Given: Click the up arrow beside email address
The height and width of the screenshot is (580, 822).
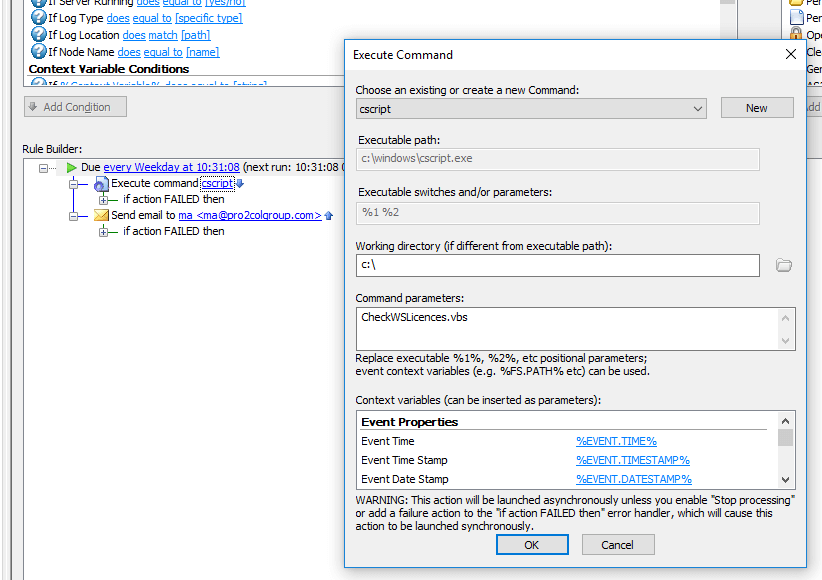Looking at the screenshot, I should coord(329,215).
